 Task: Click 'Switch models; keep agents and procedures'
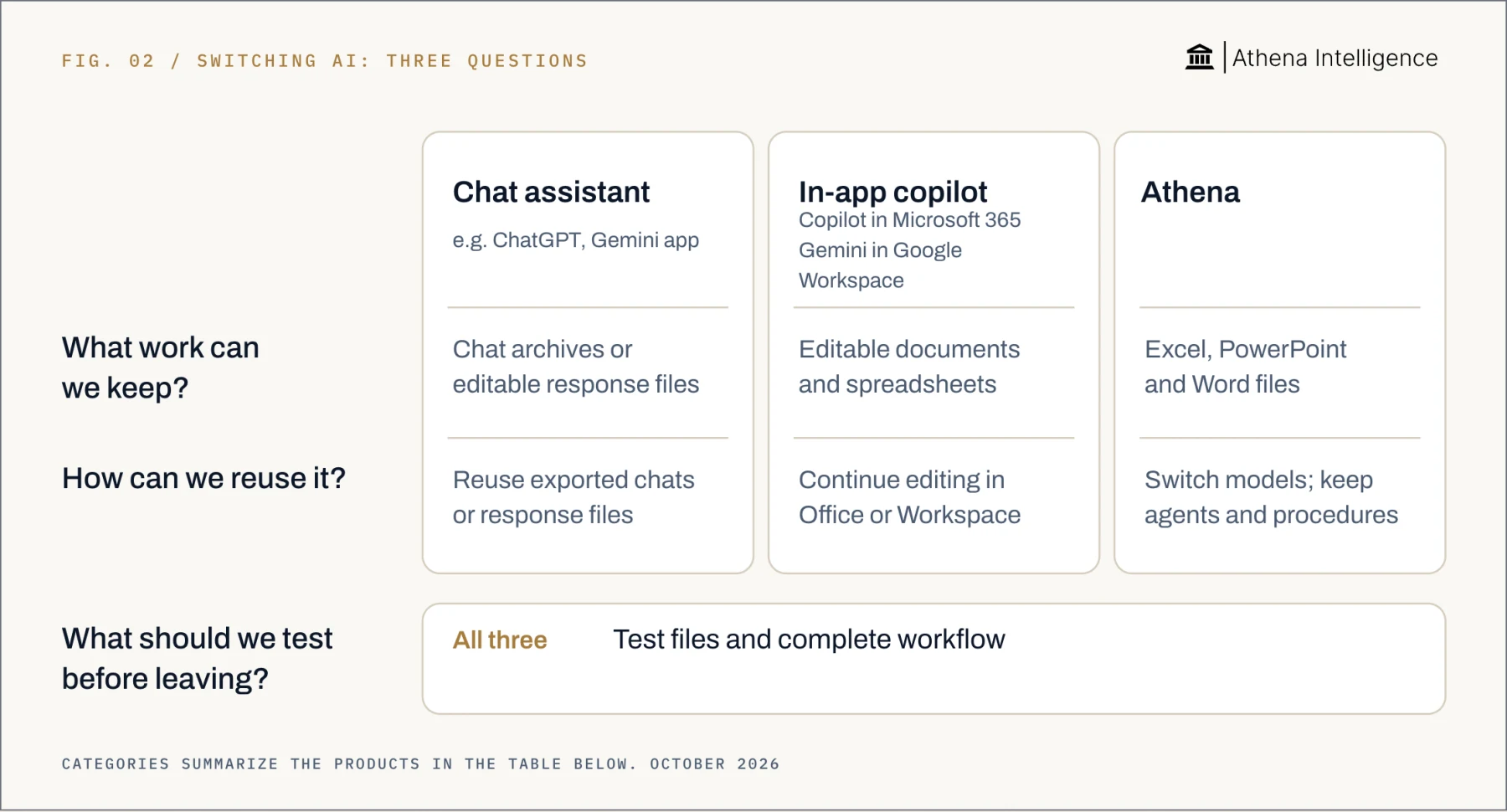pyautogui.click(x=1271, y=497)
